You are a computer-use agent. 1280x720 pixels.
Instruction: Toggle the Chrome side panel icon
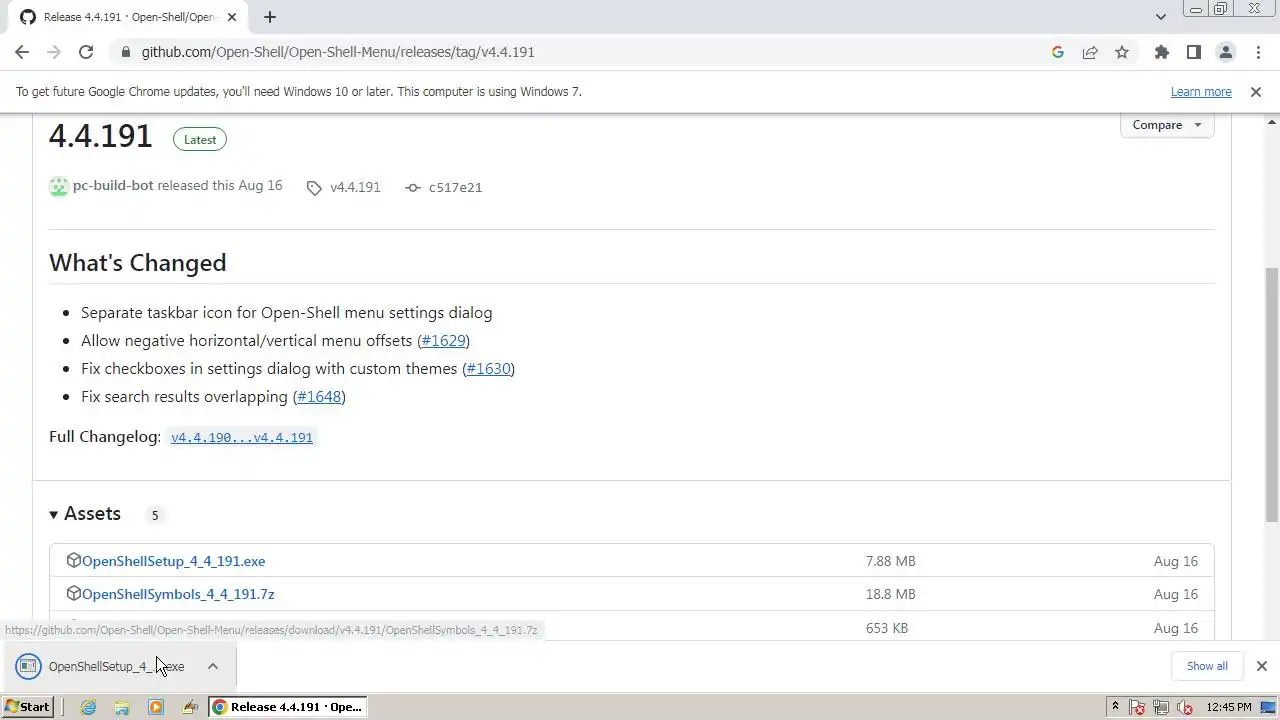(x=1193, y=52)
